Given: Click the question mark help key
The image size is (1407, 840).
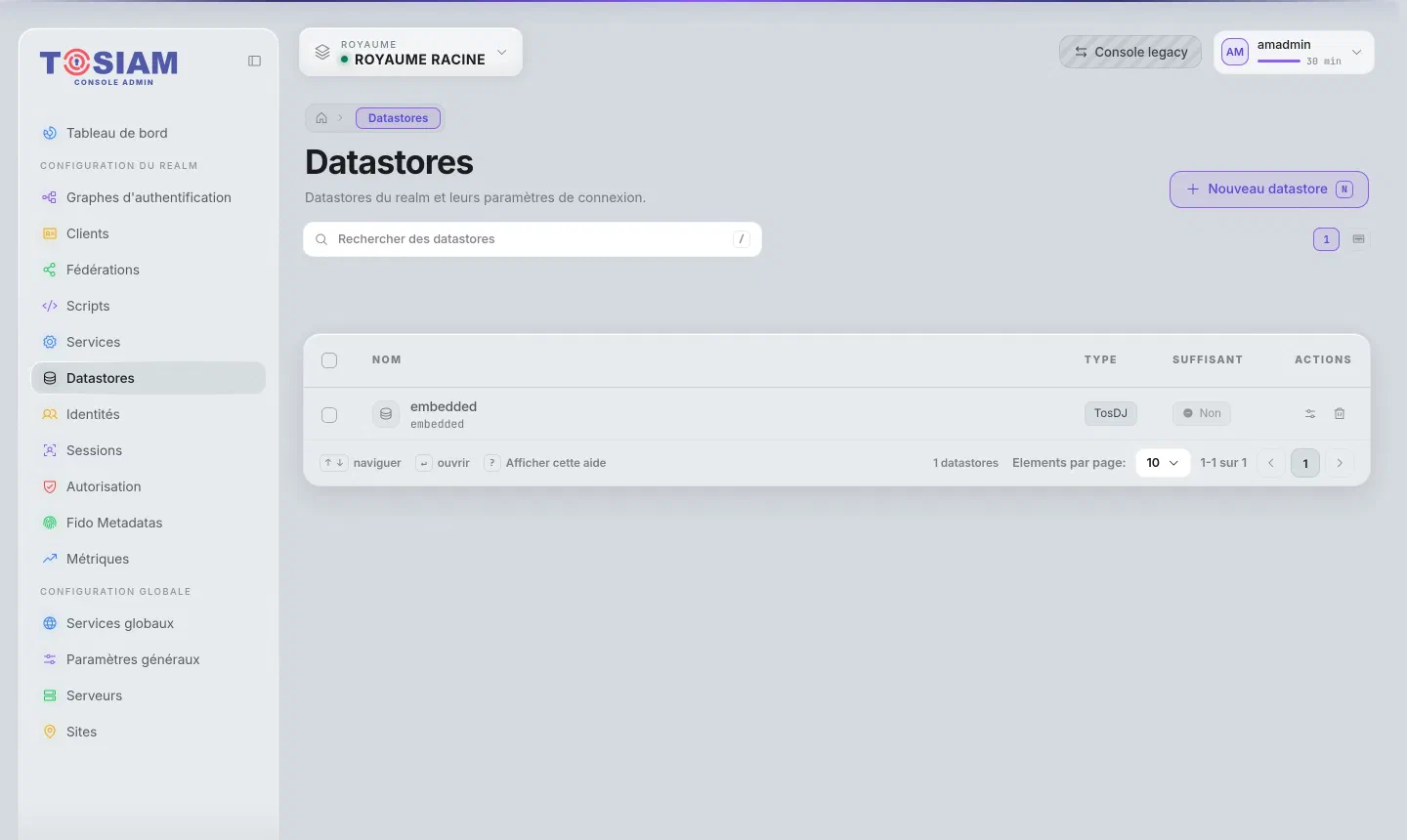Looking at the screenshot, I should [x=492, y=463].
